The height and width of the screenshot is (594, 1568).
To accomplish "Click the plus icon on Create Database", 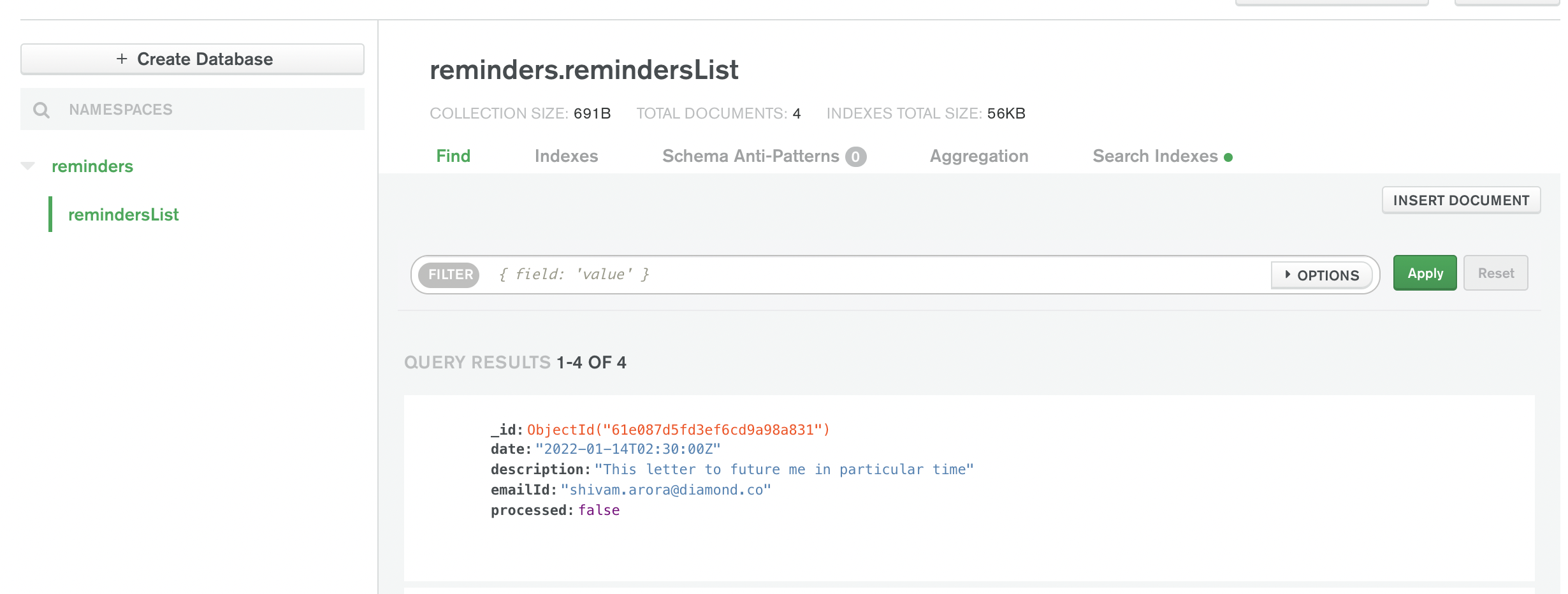I will 122,59.
